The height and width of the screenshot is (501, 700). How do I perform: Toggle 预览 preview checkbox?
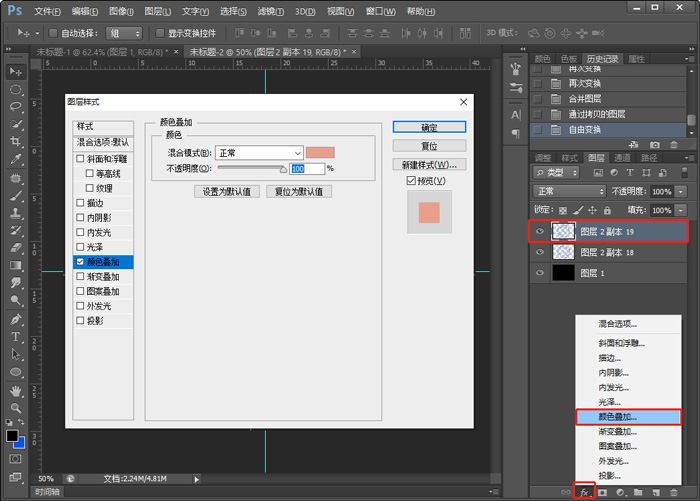tap(411, 180)
